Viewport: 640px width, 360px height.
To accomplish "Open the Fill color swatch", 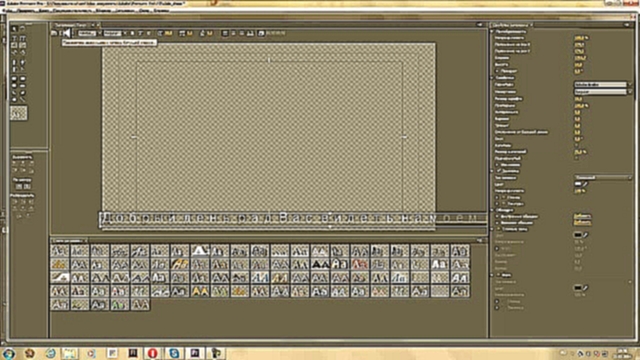I will 578,184.
